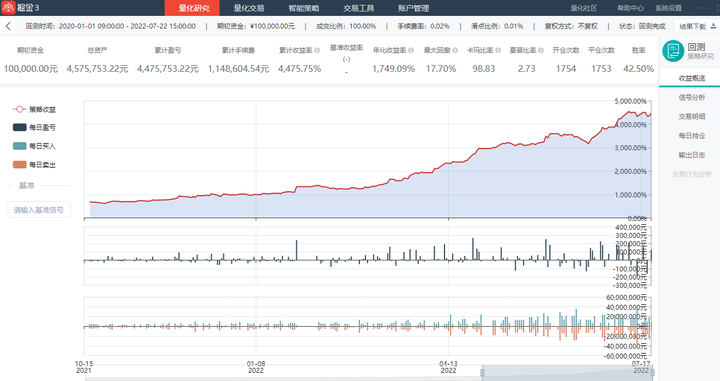Screen dimensions: 720x381
Task: Click the info icon beside 累计收益率
Action: pos(317,50)
